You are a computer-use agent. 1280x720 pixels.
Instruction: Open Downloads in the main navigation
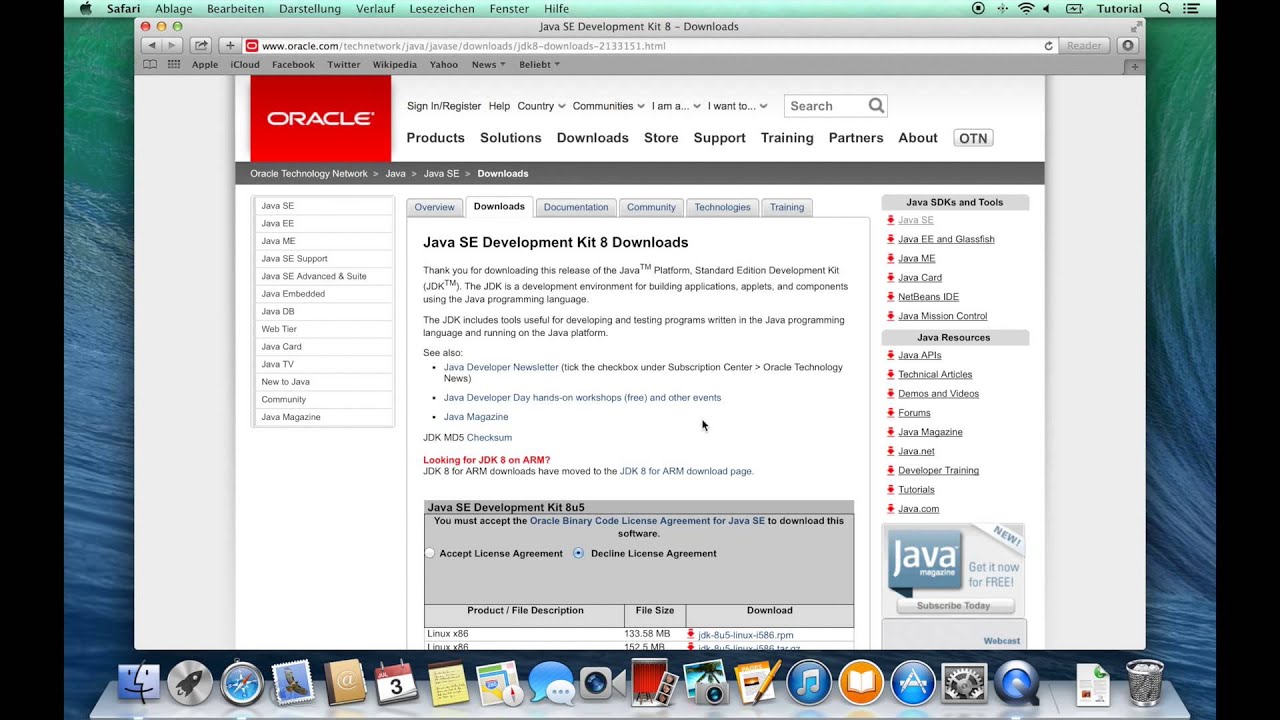coord(593,138)
